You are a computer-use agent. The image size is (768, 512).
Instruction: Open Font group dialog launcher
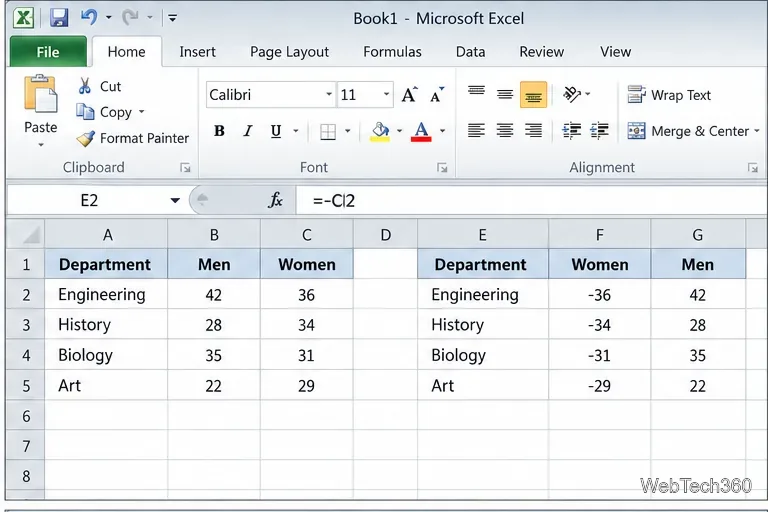pos(442,168)
